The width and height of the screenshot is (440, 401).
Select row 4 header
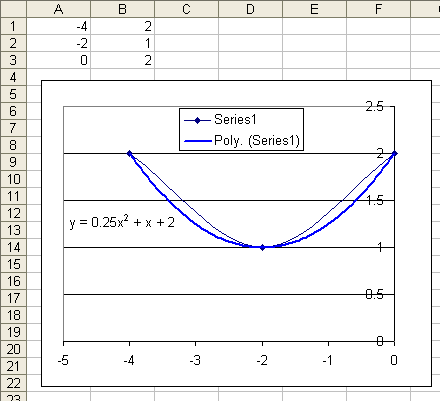click(x=13, y=77)
